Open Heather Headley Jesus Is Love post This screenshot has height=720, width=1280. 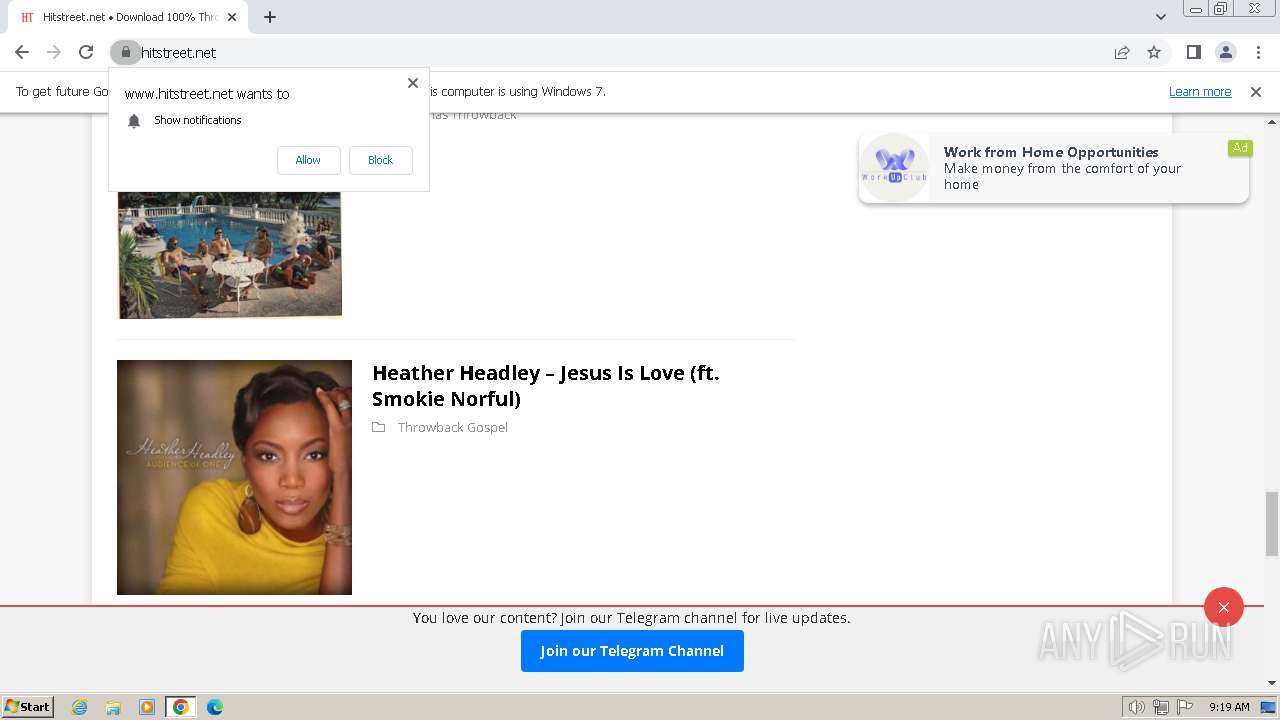(x=546, y=386)
